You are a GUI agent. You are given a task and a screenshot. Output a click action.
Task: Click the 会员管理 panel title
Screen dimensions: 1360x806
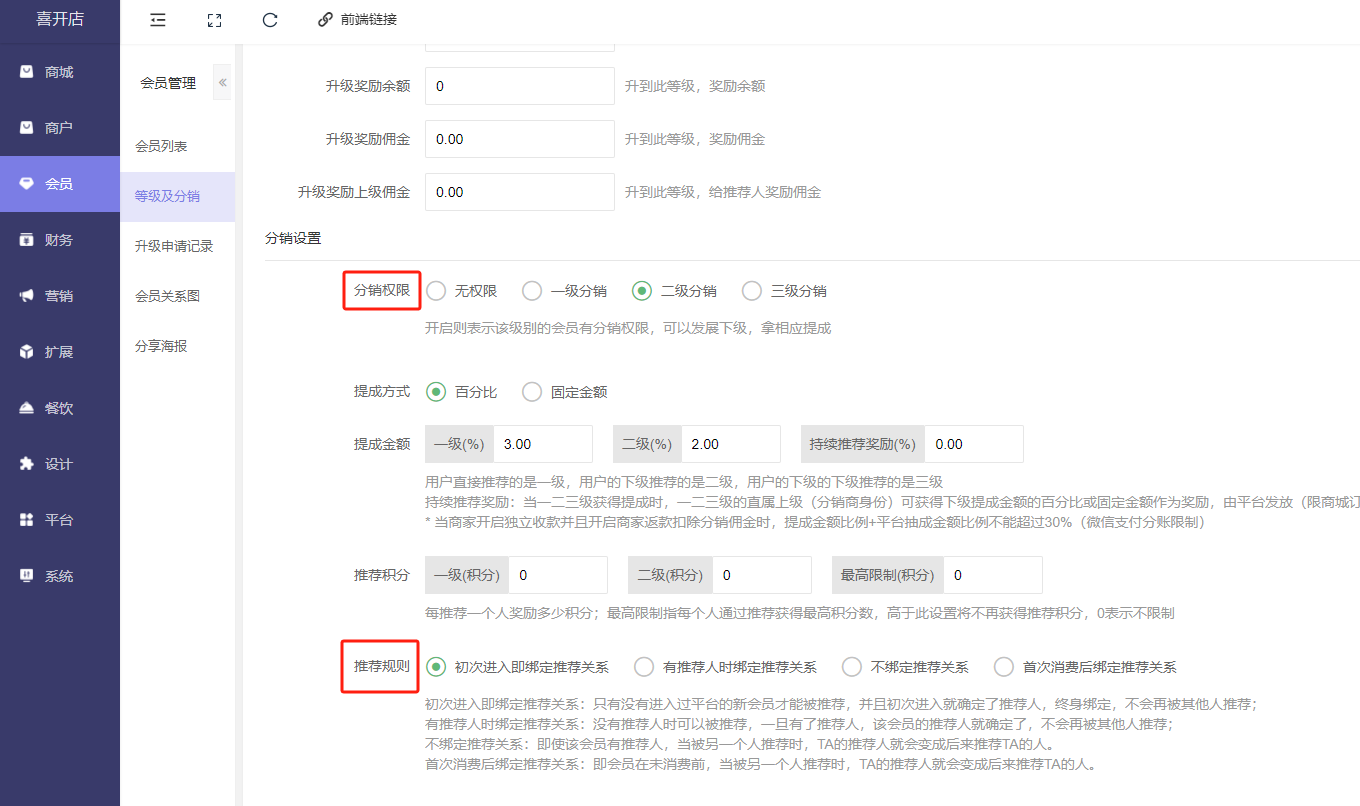(x=168, y=83)
